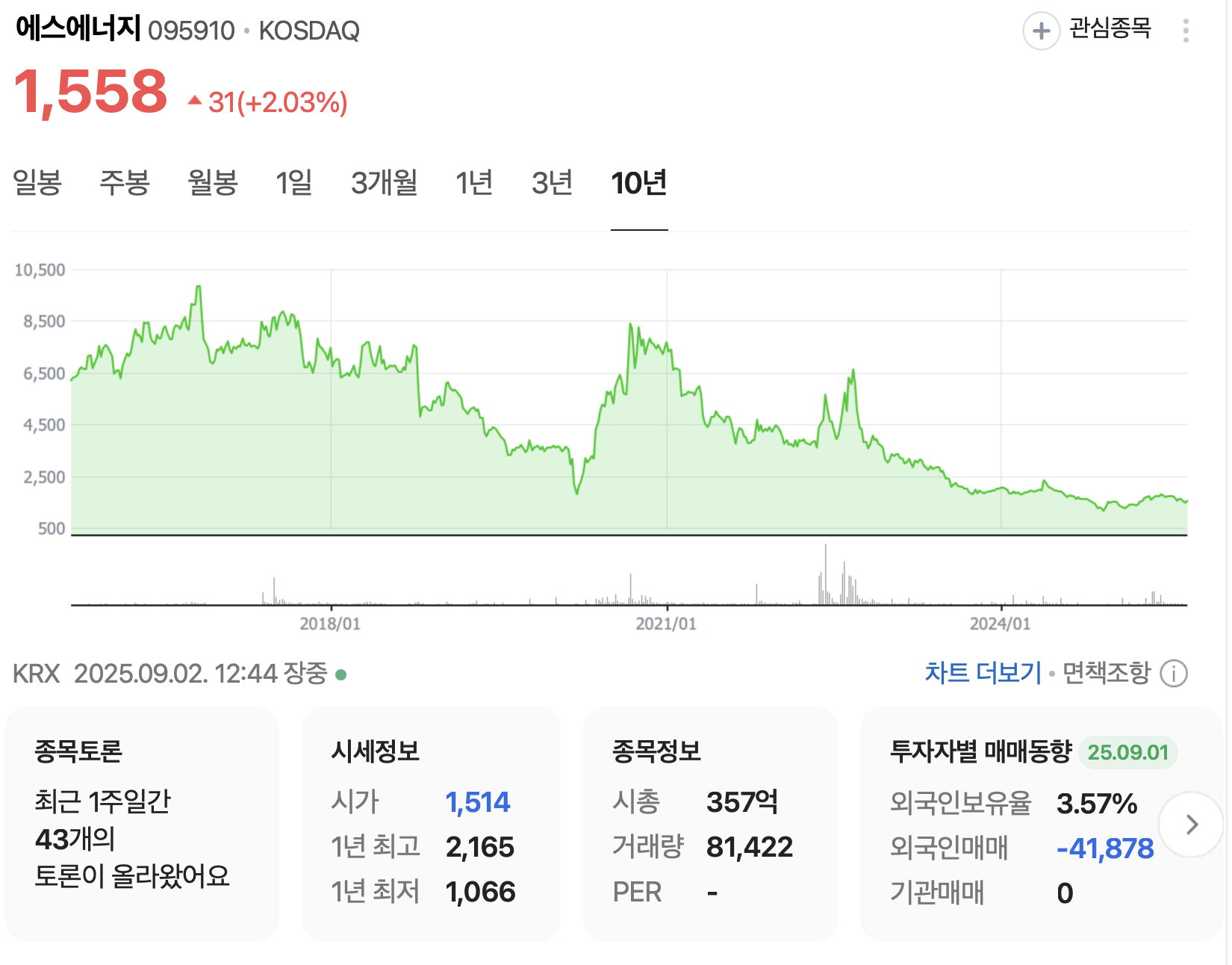Screen dimensions: 1232x965
Task: Select the 10년 chart range tab
Action: [639, 183]
